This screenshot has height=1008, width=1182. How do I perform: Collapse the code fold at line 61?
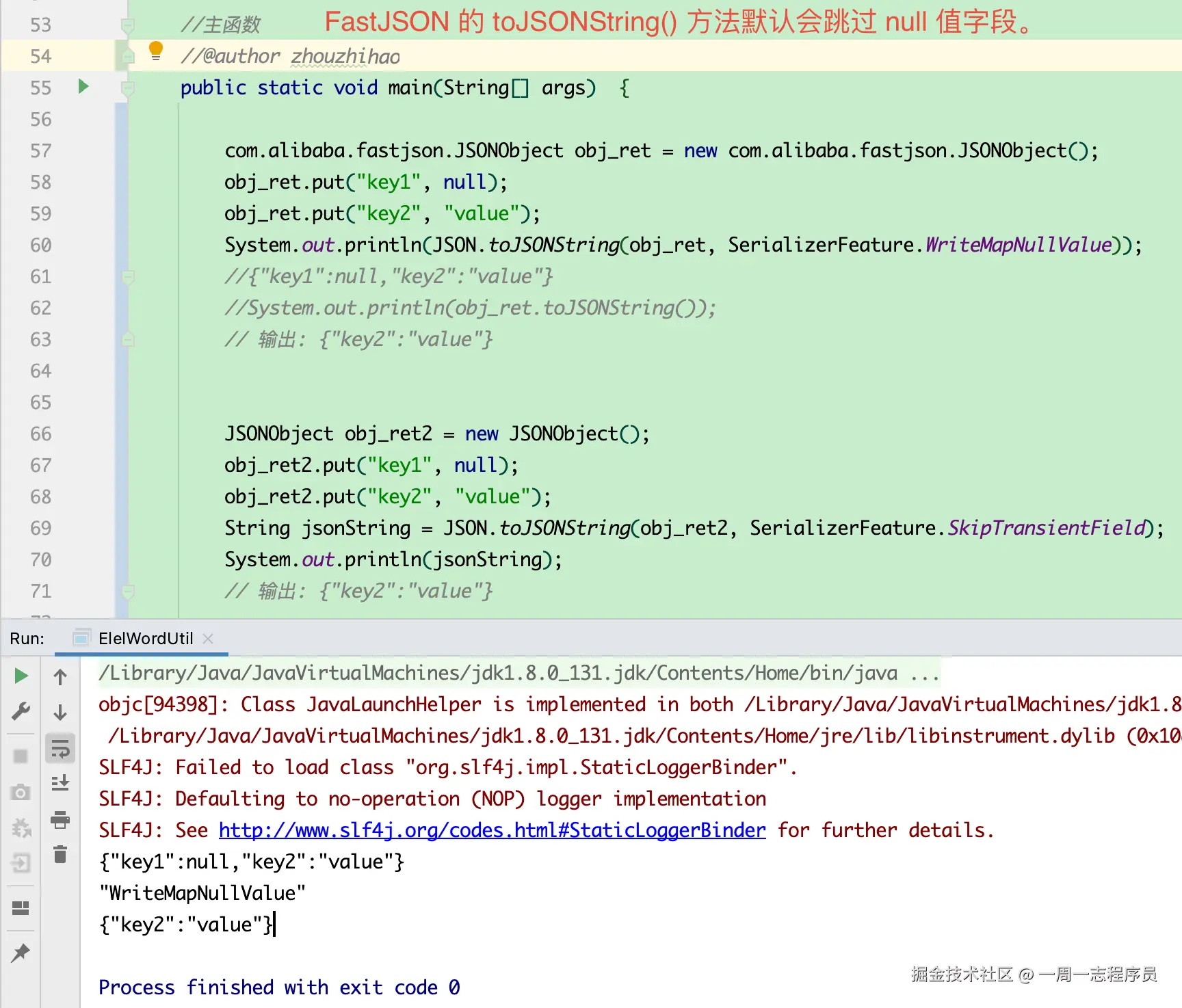click(127, 276)
